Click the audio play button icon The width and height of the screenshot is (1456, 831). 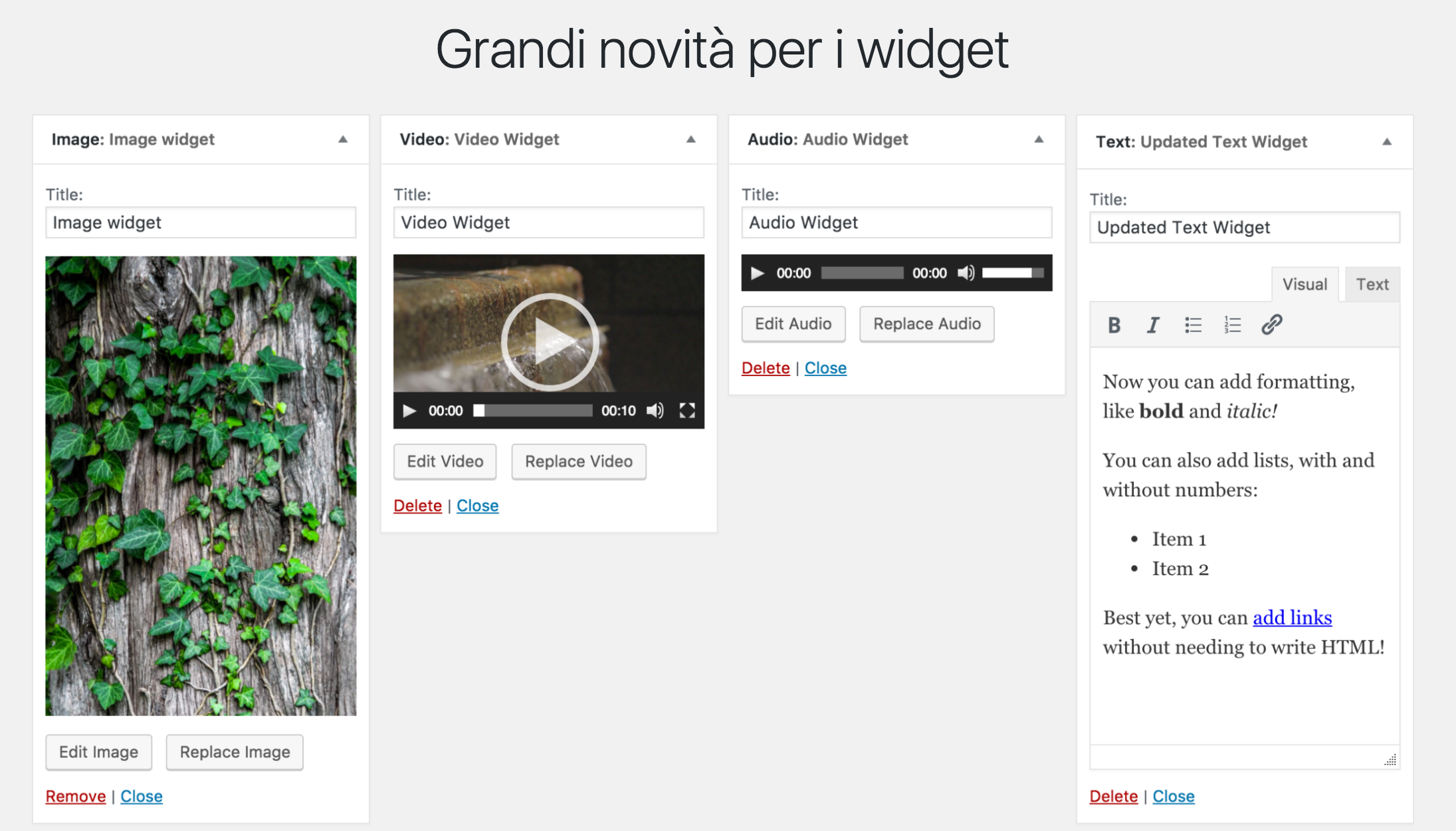click(x=757, y=272)
